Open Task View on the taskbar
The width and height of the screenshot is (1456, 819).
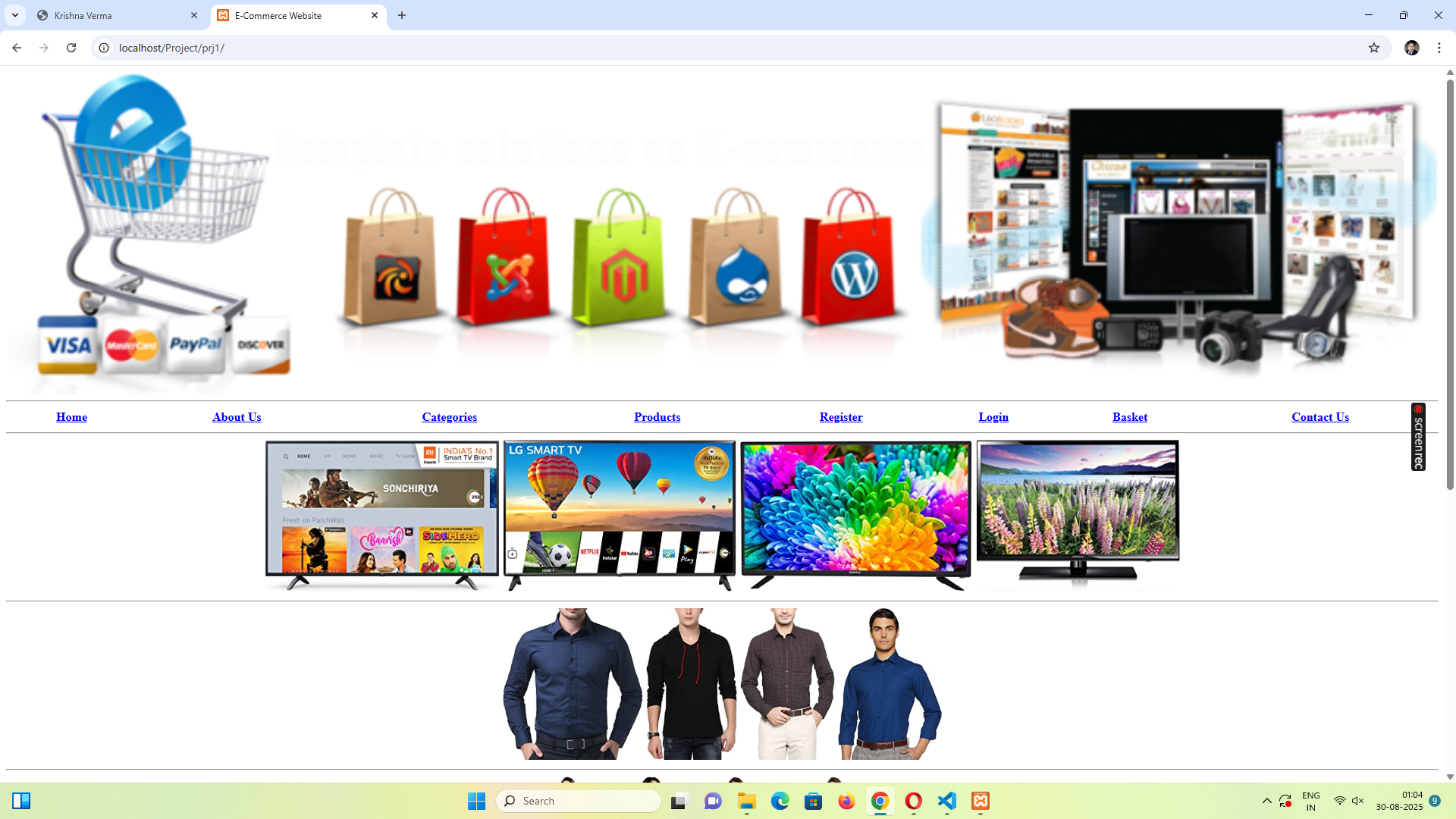coord(679,801)
